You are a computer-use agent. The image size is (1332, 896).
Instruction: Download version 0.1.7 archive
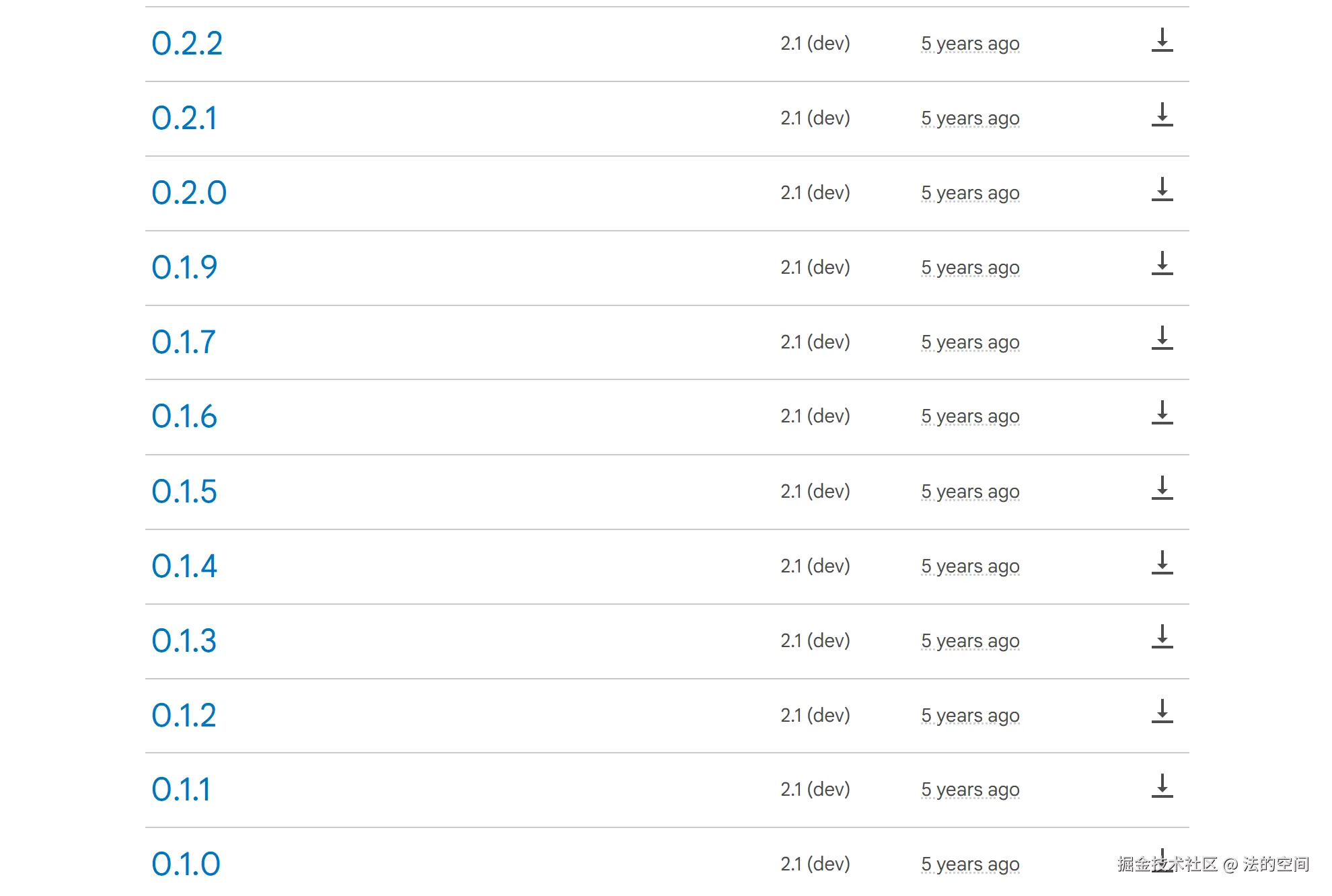(1162, 338)
